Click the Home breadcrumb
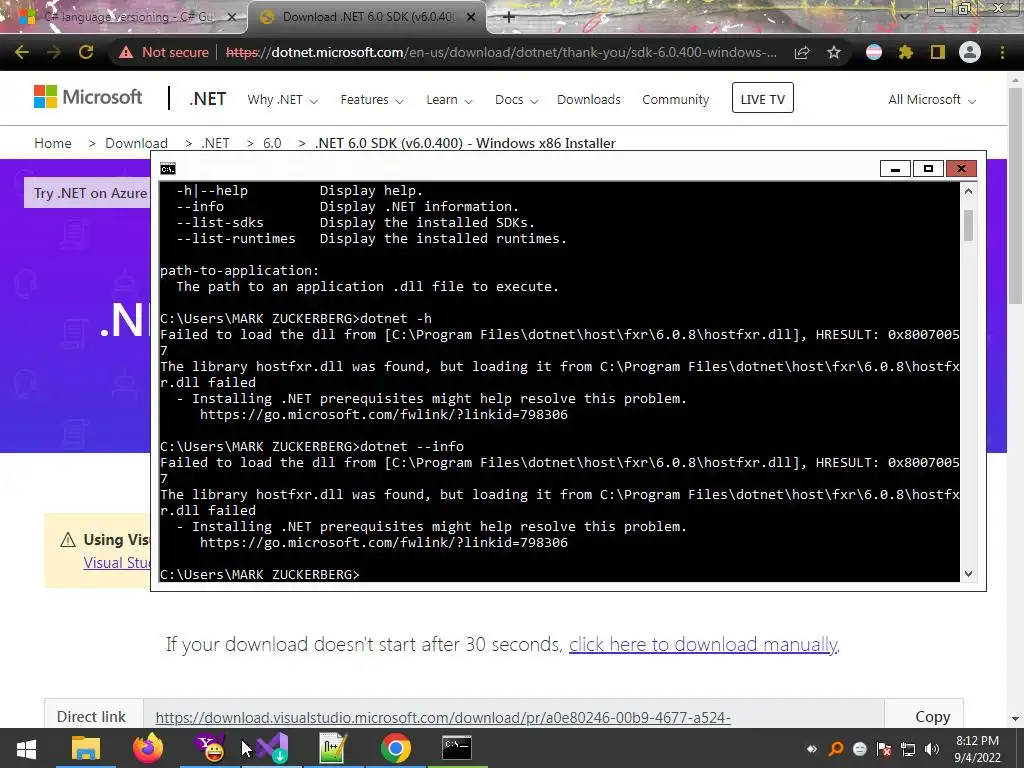The width and height of the screenshot is (1024, 768). [53, 143]
